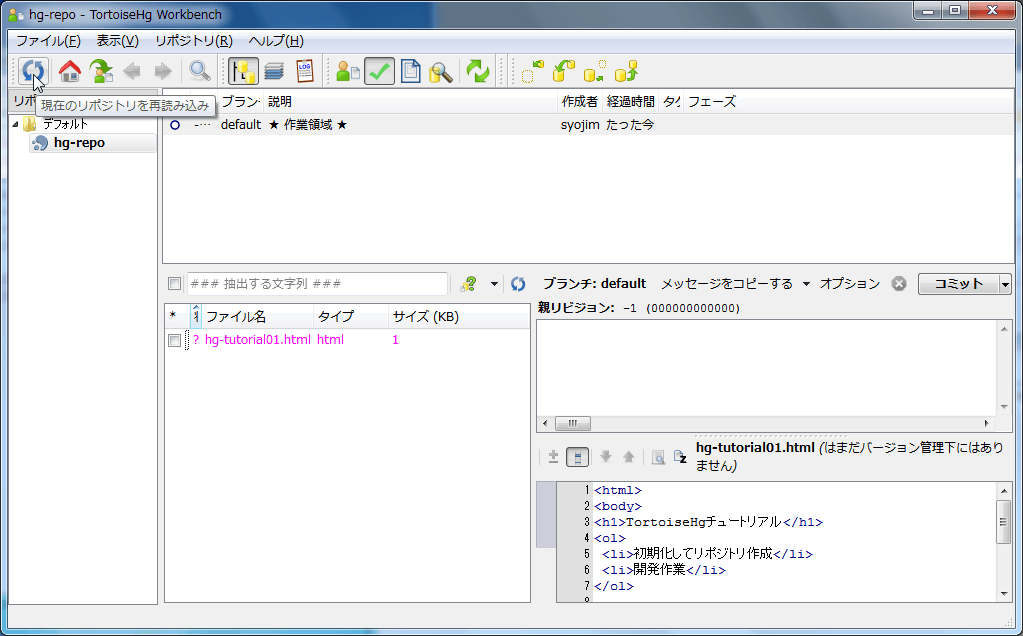Open the revision details view (person icon)

tap(348, 71)
